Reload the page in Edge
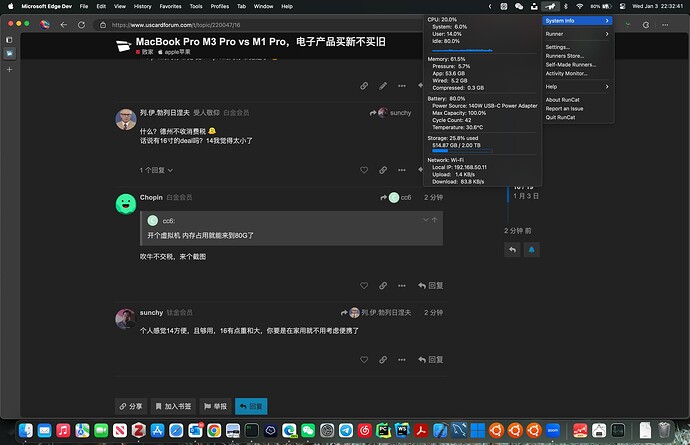This screenshot has width=690, height=445. point(81,25)
